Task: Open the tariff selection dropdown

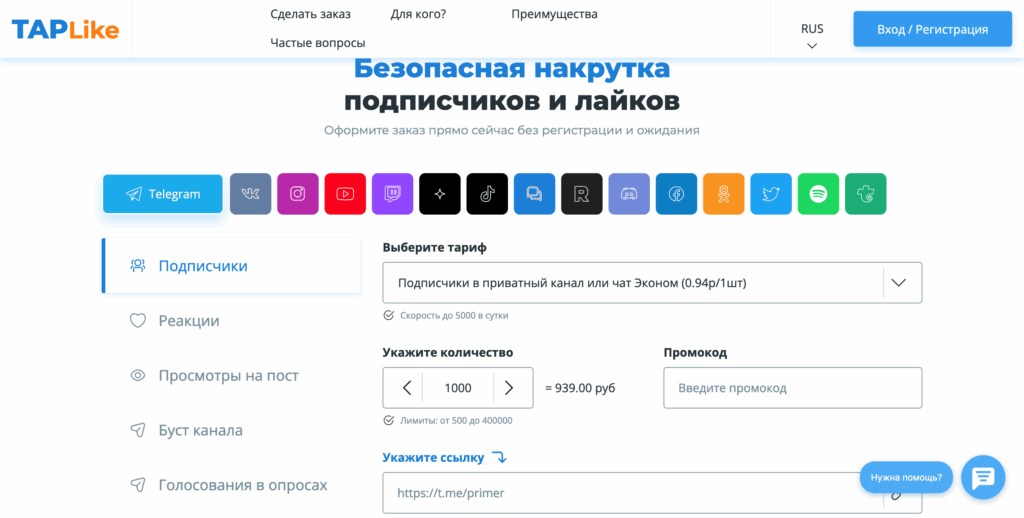Action: click(x=651, y=283)
